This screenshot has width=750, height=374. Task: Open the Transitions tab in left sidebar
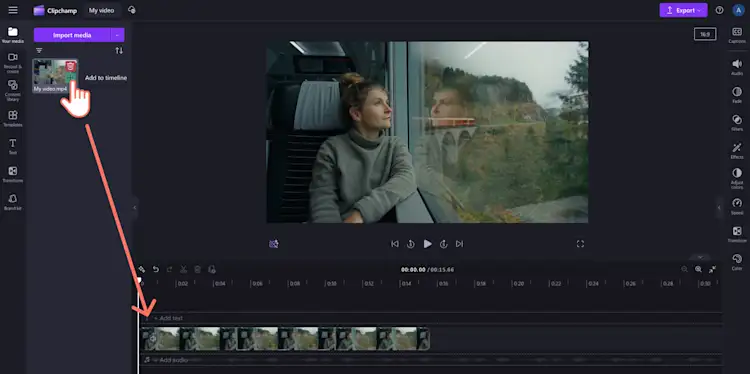pos(13,174)
